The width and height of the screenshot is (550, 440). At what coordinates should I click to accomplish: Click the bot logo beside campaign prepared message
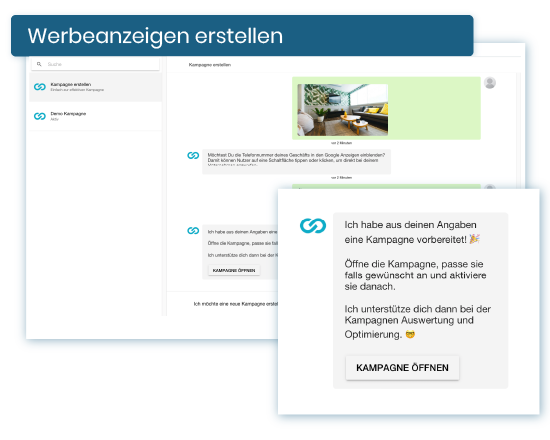193,231
